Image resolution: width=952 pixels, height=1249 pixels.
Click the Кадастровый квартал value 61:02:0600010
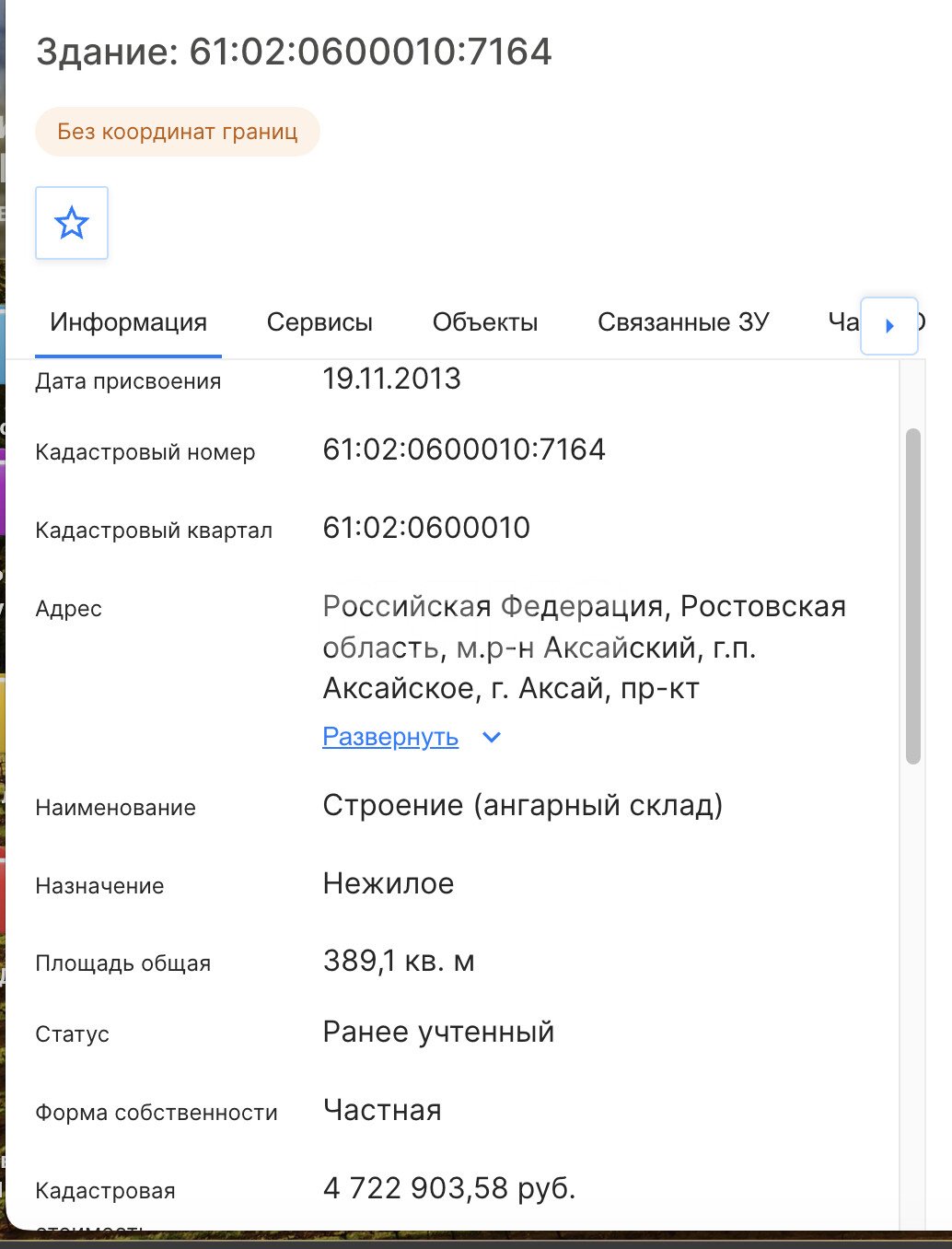pyautogui.click(x=426, y=528)
